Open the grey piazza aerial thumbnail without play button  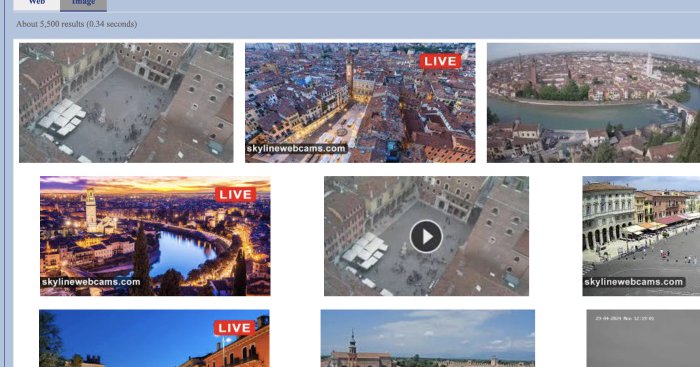(x=126, y=103)
